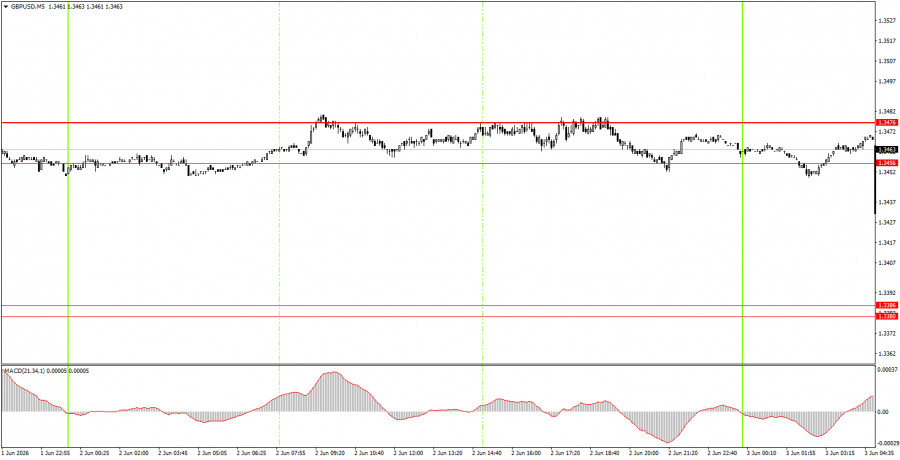900x460 pixels.
Task: Click the 3 Jun 00:10 time label
Action: pos(762,453)
